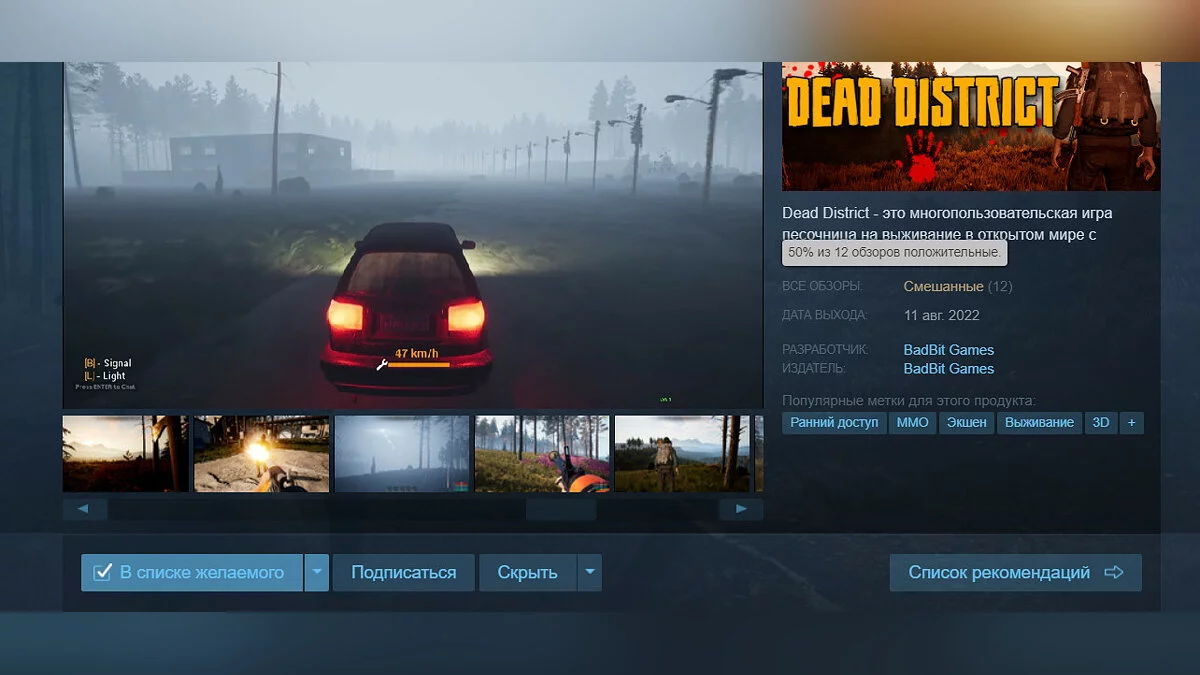This screenshot has width=1200, height=675.
Task: Click the review count (12)
Action: (x=1000, y=287)
